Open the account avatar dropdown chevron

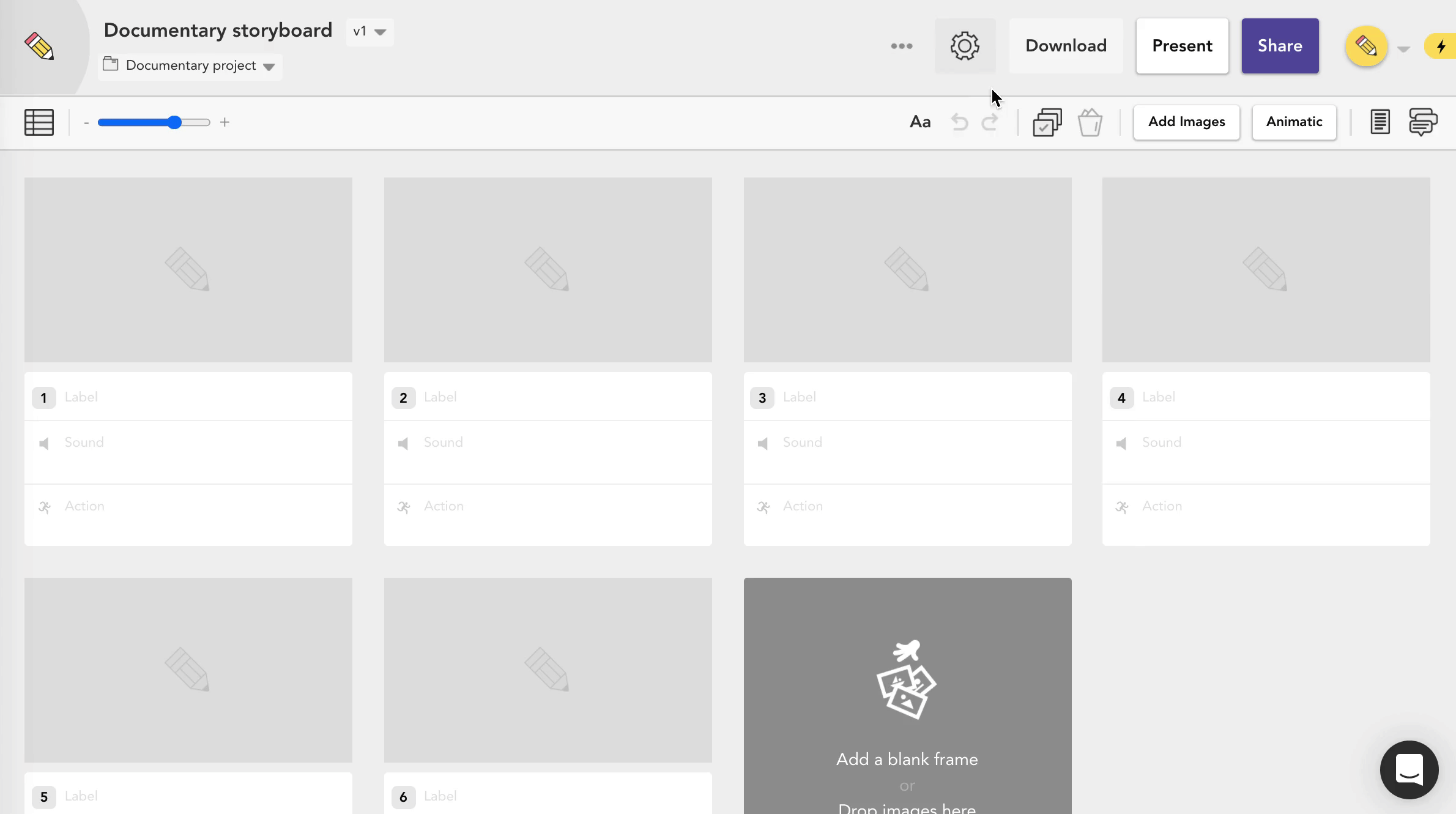1403,48
